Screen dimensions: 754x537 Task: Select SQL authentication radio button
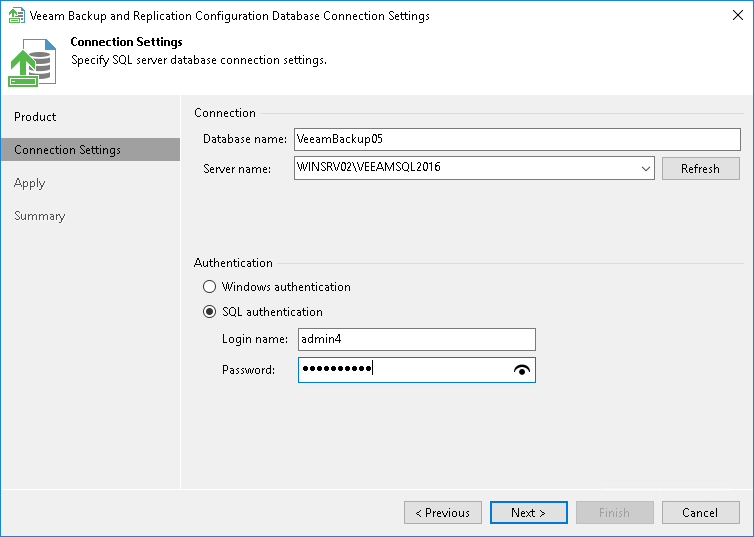[209, 312]
